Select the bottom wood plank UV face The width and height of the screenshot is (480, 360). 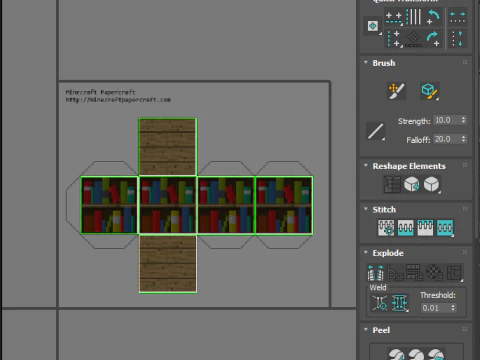pyautogui.click(x=168, y=264)
